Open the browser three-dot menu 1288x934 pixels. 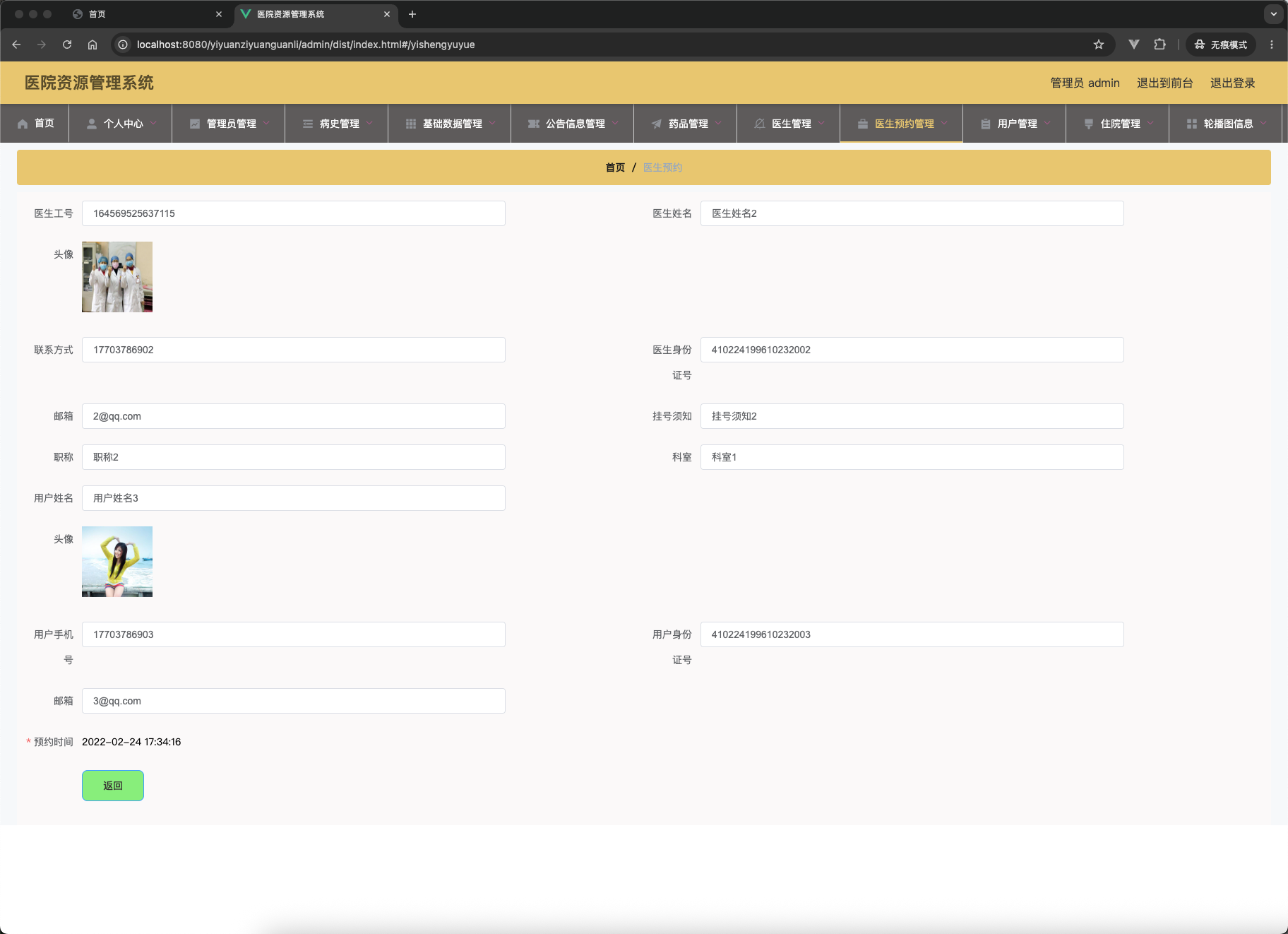(x=1272, y=45)
